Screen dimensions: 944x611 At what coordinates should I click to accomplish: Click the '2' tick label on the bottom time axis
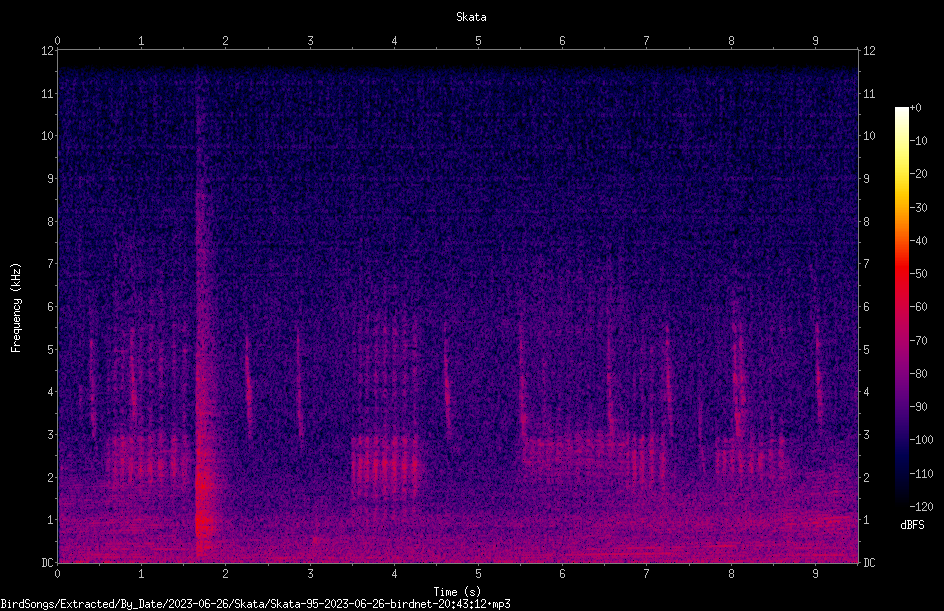click(x=226, y=574)
